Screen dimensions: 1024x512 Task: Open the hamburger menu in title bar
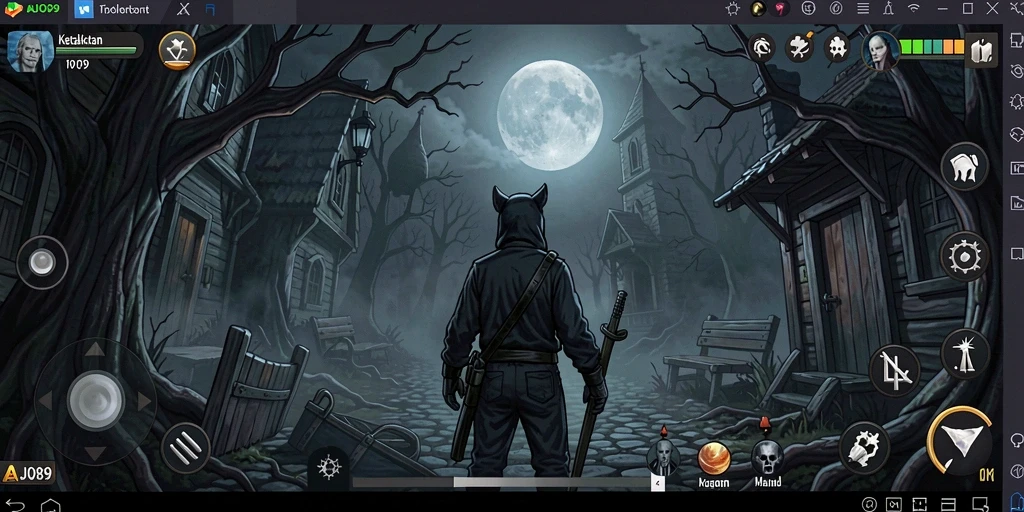(x=863, y=8)
